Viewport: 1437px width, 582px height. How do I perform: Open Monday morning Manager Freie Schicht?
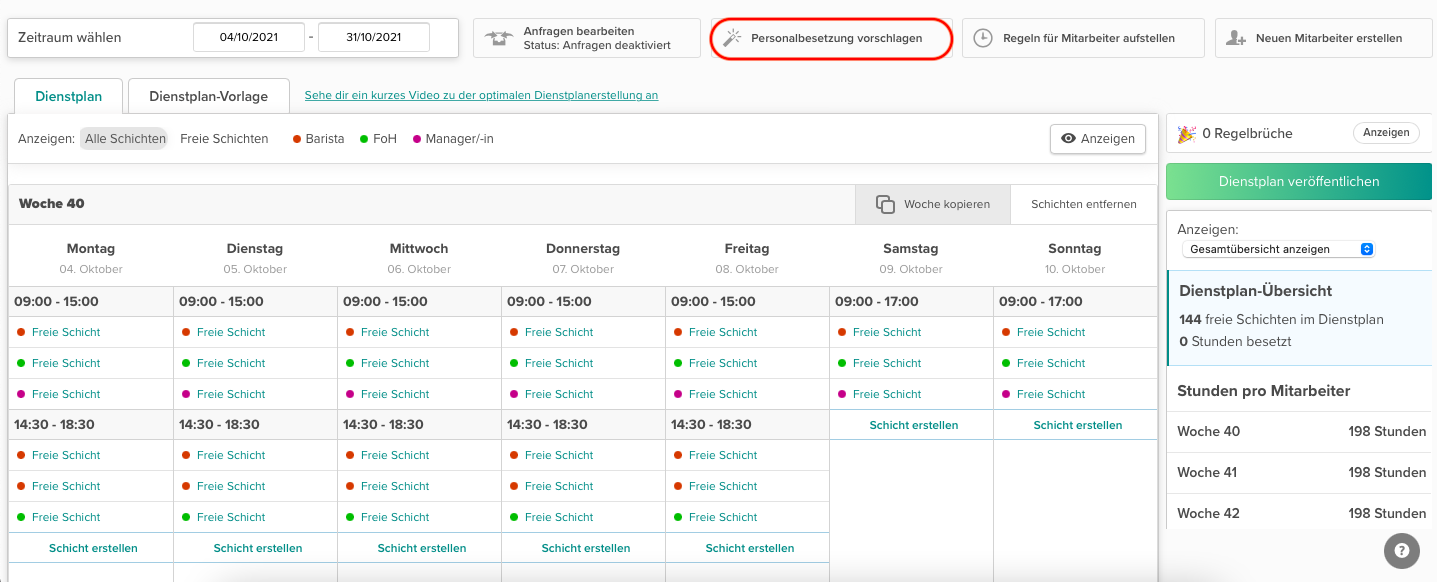(66, 394)
